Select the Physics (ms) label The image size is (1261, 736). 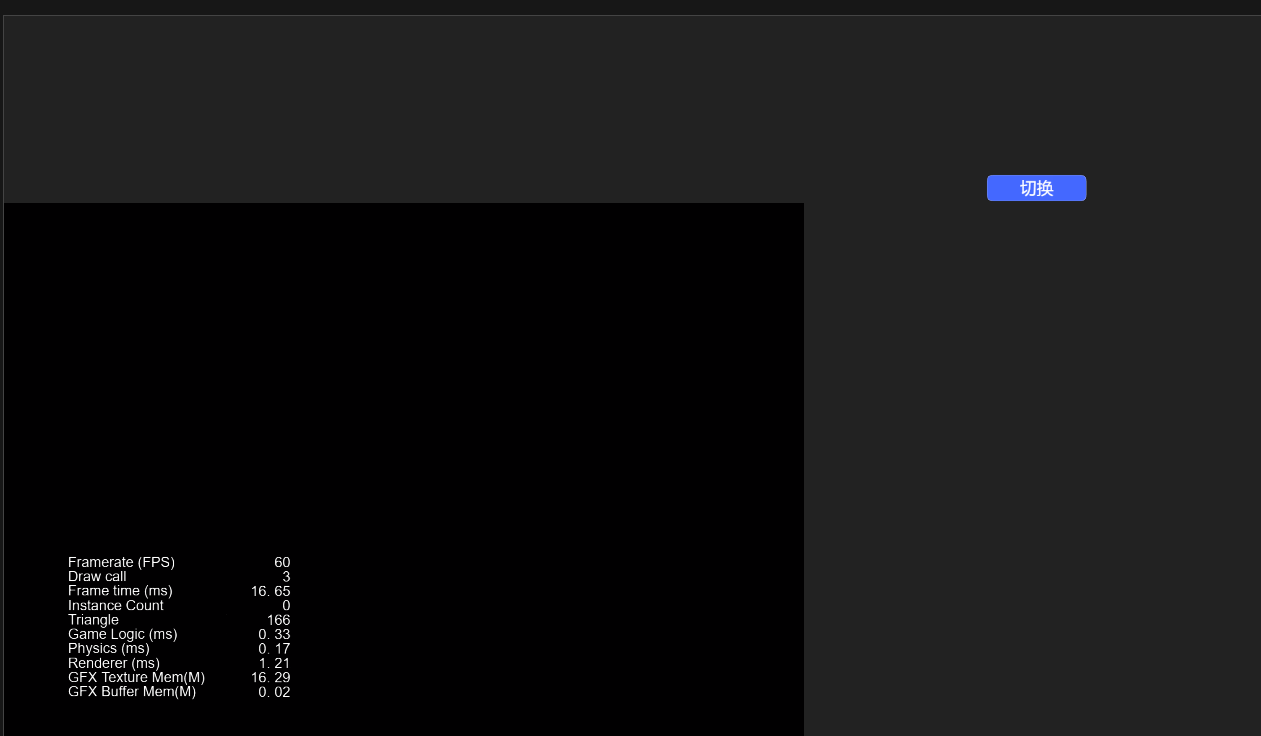point(109,648)
